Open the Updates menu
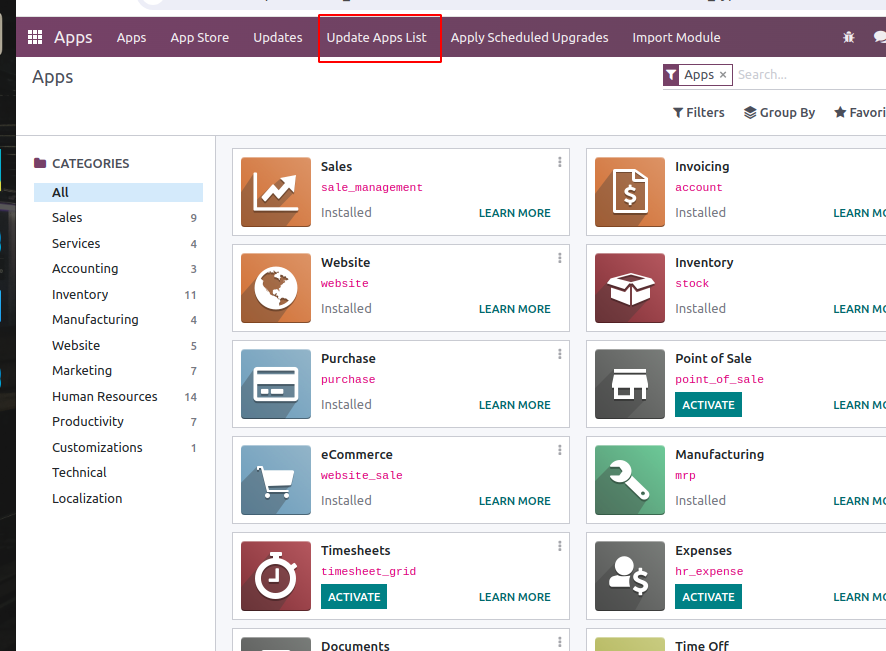The height and width of the screenshot is (651, 886). [277, 37]
